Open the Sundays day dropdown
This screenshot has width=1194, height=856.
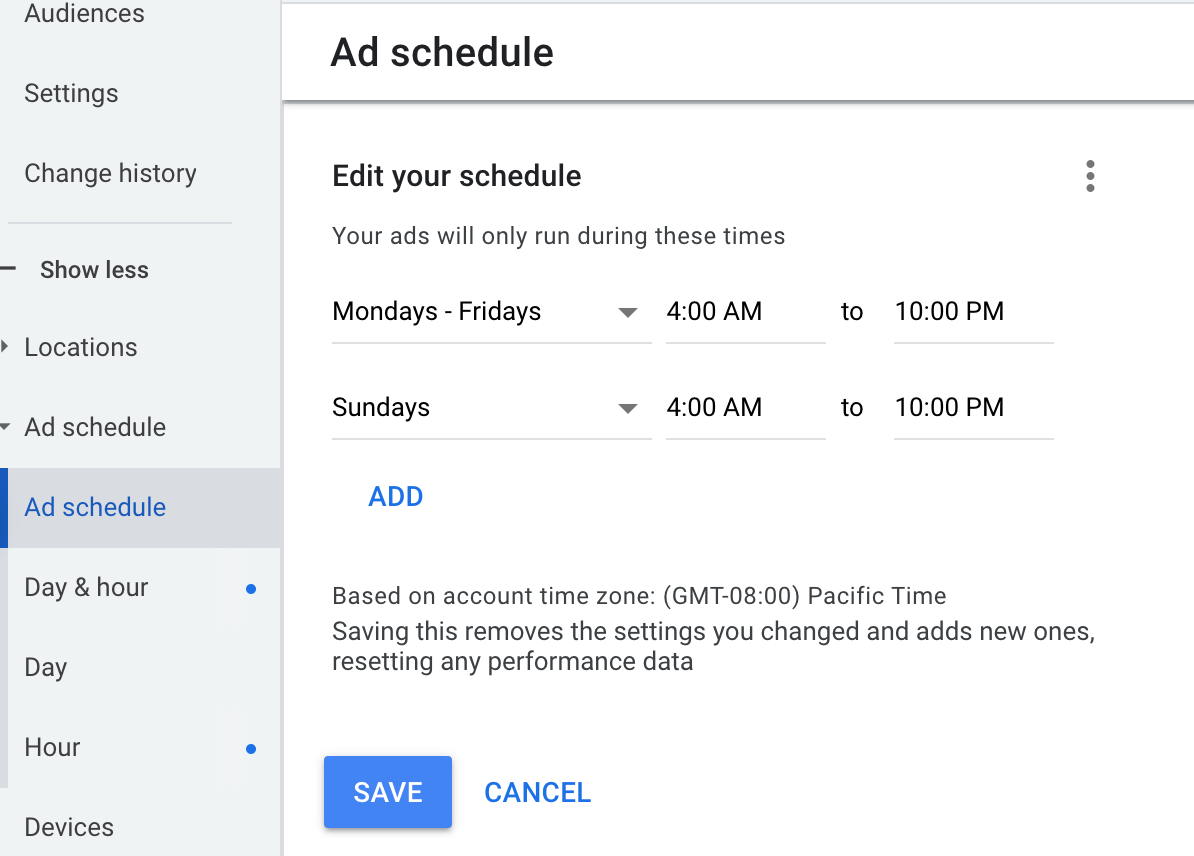490,408
